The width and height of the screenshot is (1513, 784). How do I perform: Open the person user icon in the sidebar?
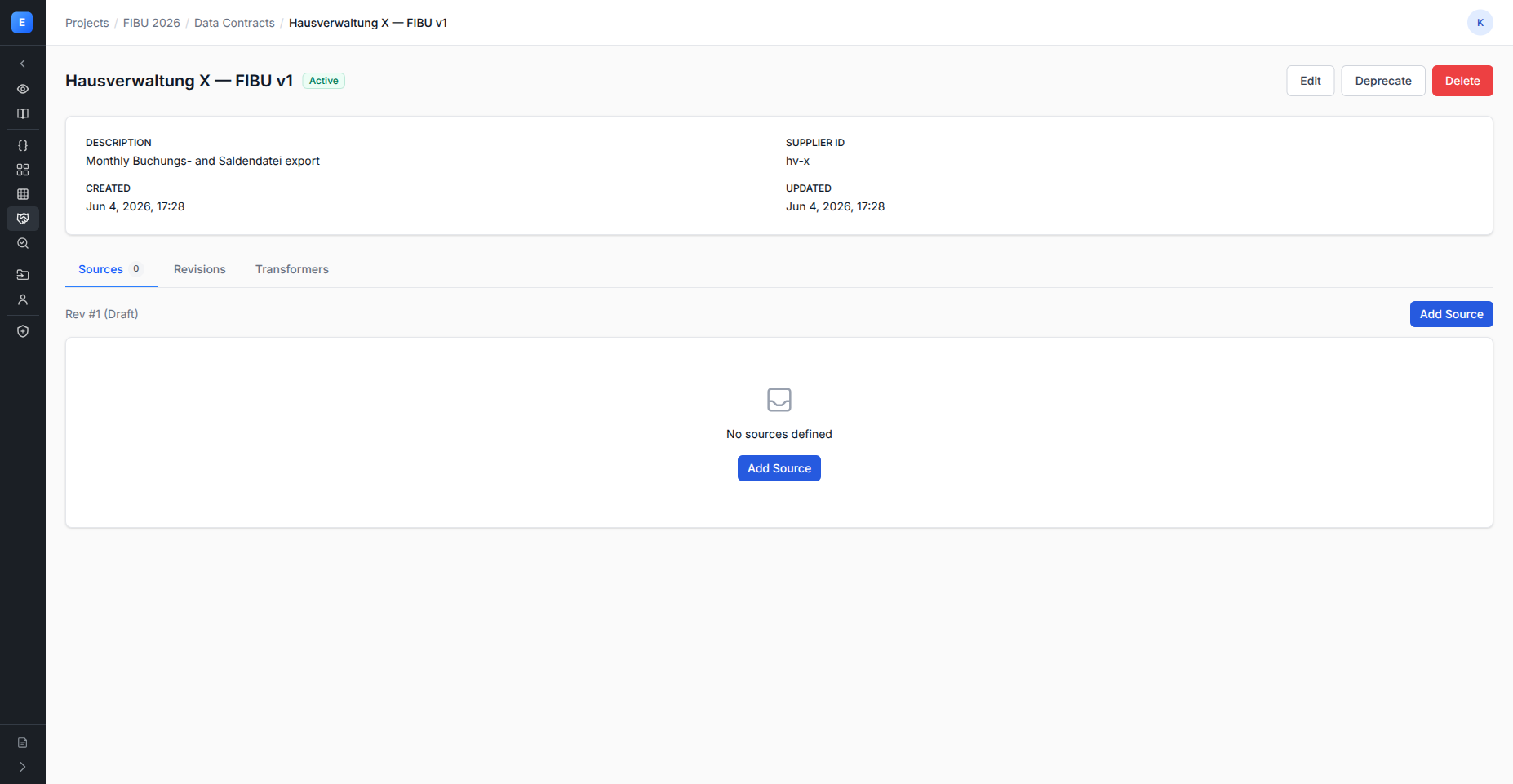pos(23,299)
